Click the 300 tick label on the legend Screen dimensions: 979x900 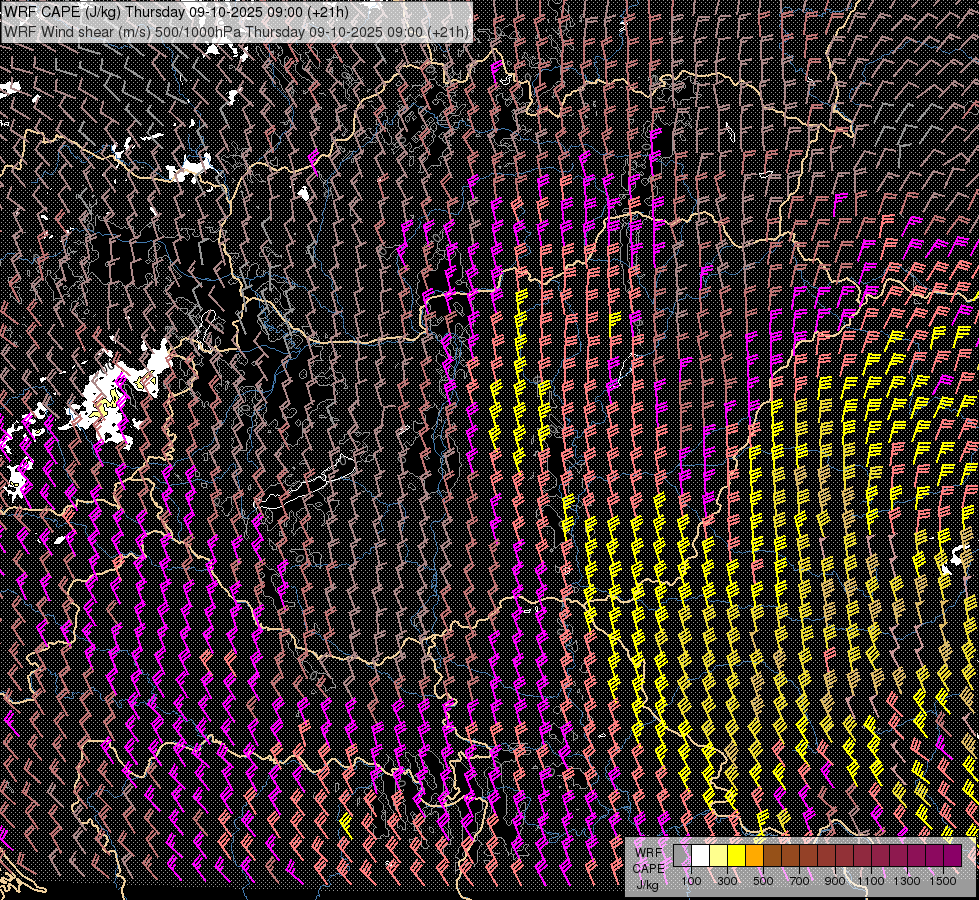pyautogui.click(x=727, y=881)
